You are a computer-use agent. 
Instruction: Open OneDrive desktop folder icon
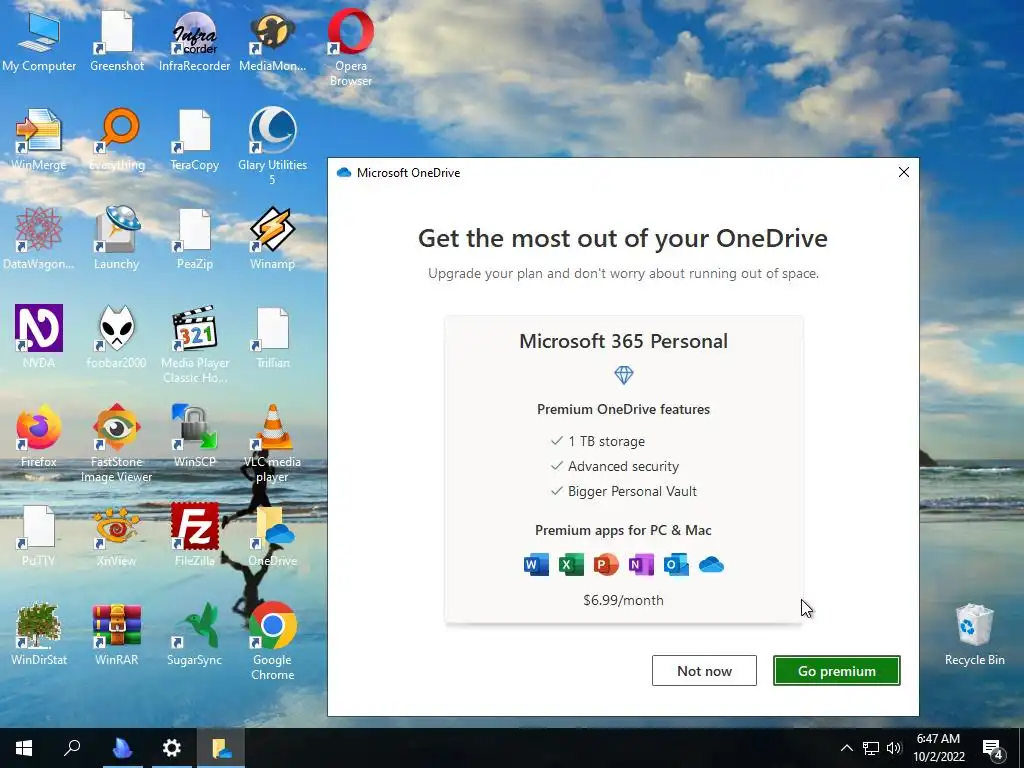click(272, 536)
